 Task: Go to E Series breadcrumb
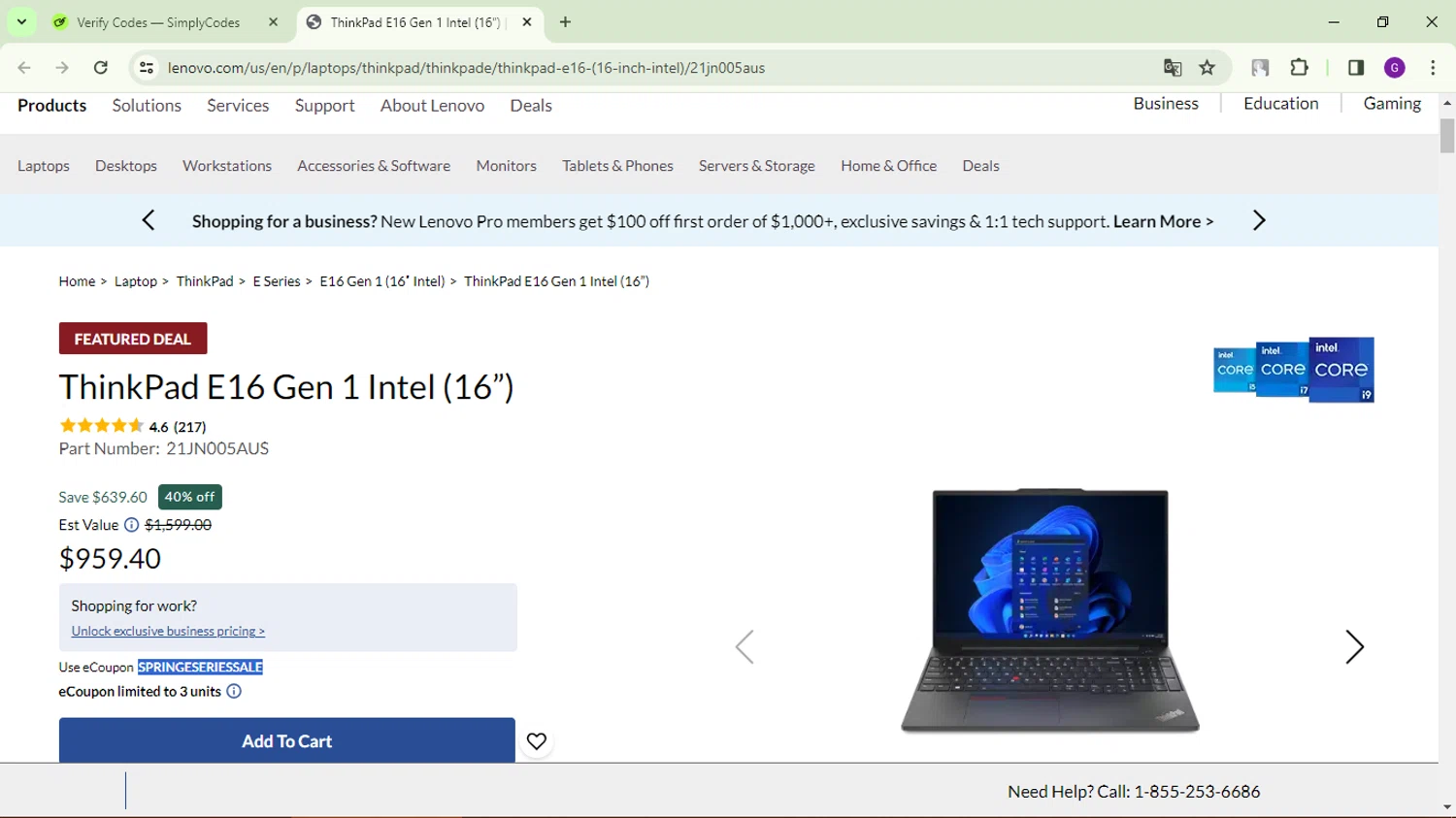(277, 281)
